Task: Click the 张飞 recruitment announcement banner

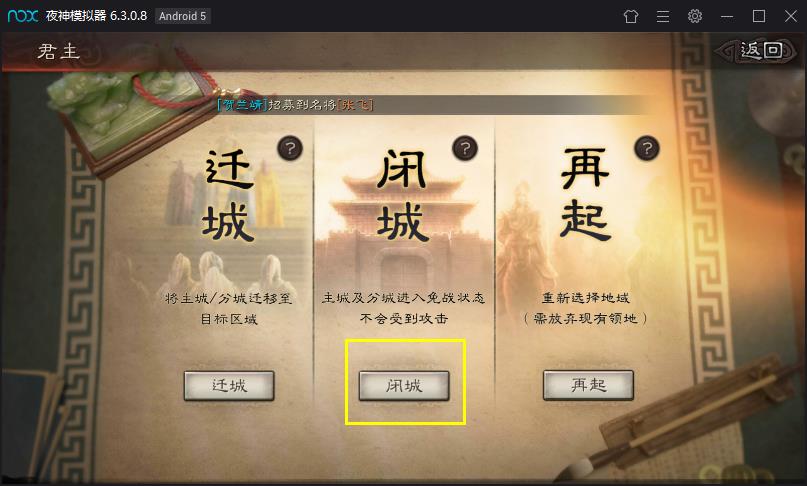Action: tap(296, 105)
